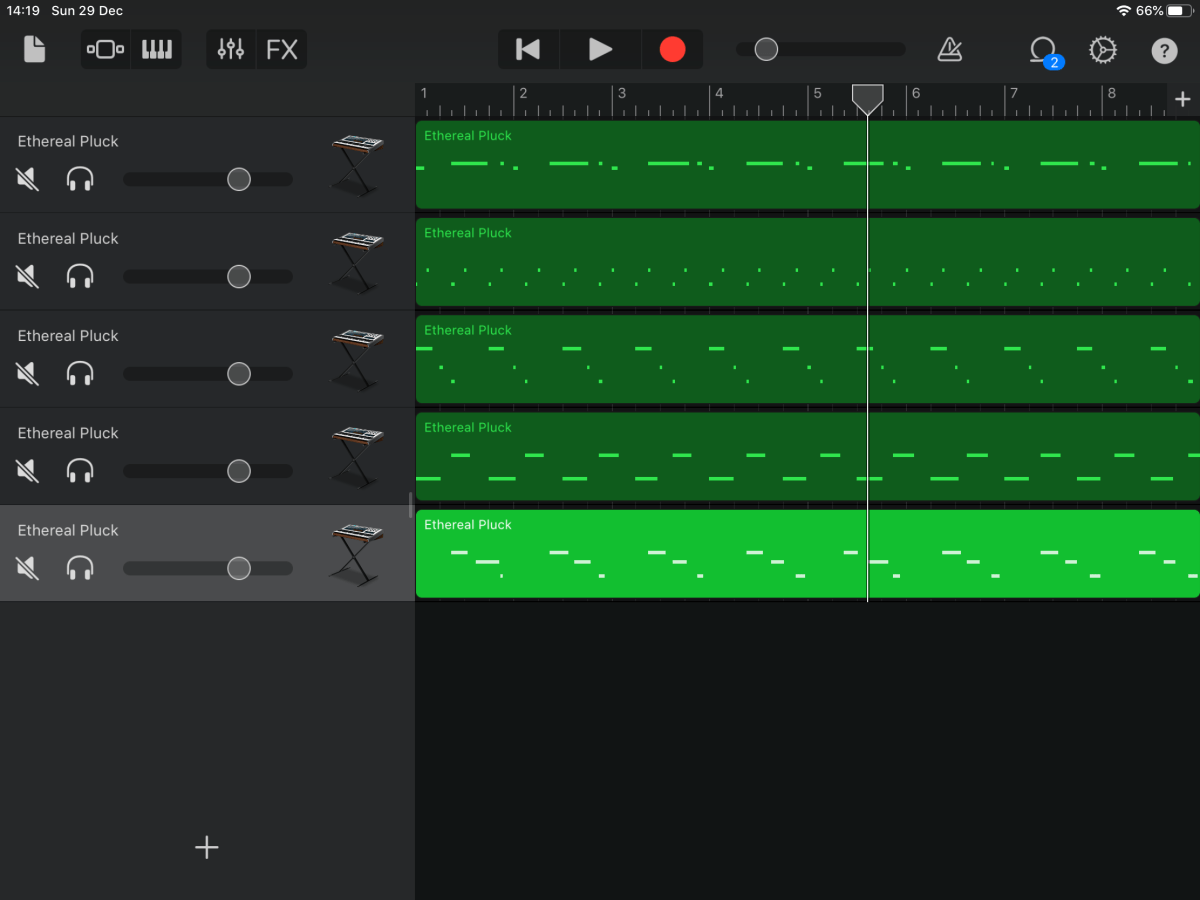Open the Loop Browser
Viewport: 1200px width, 900px height.
(x=1043, y=49)
